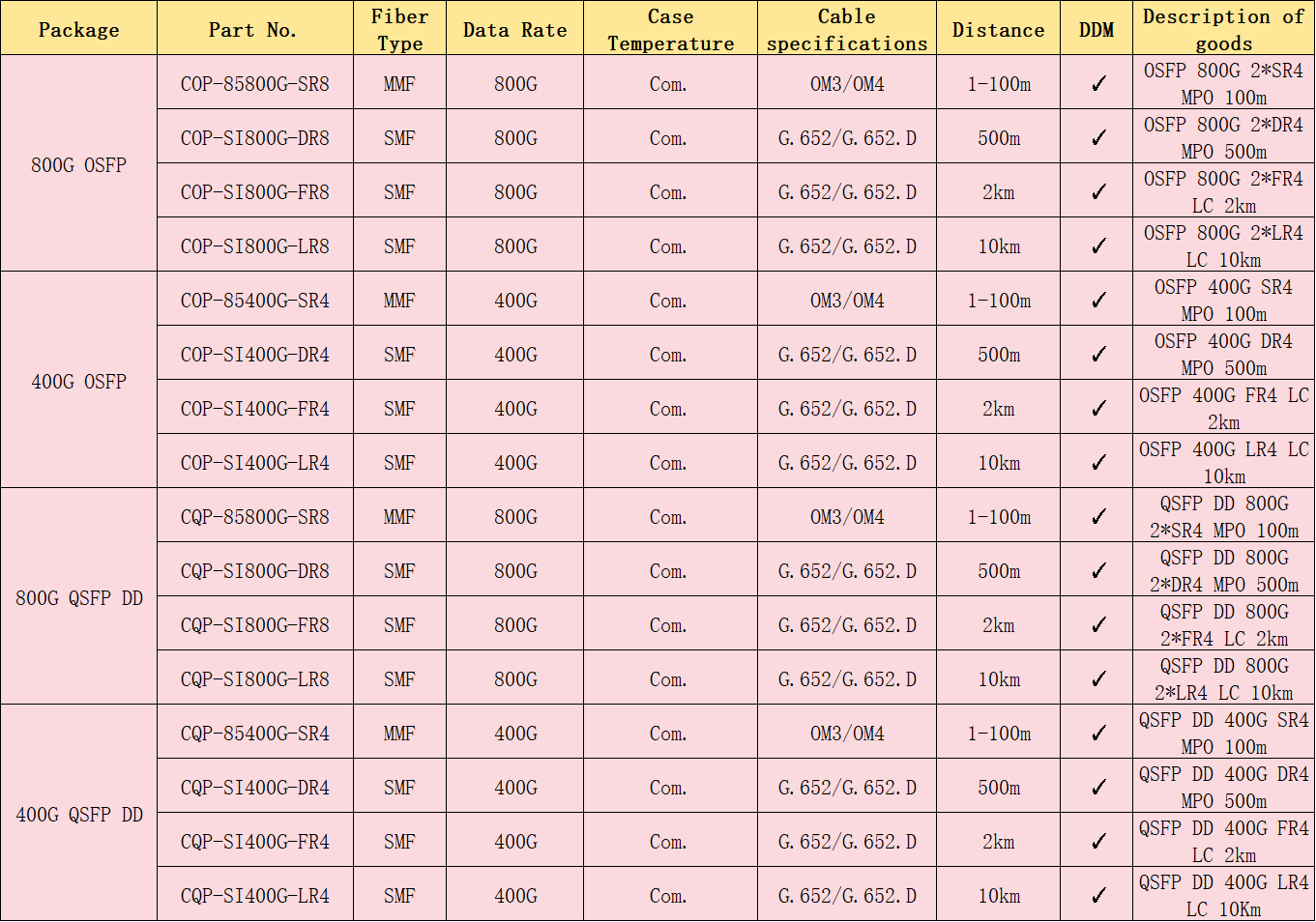Screen dimensions: 1316x922
Task: Click the DDM checkmark for COP-85800G-SR8
Action: [x=1097, y=84]
